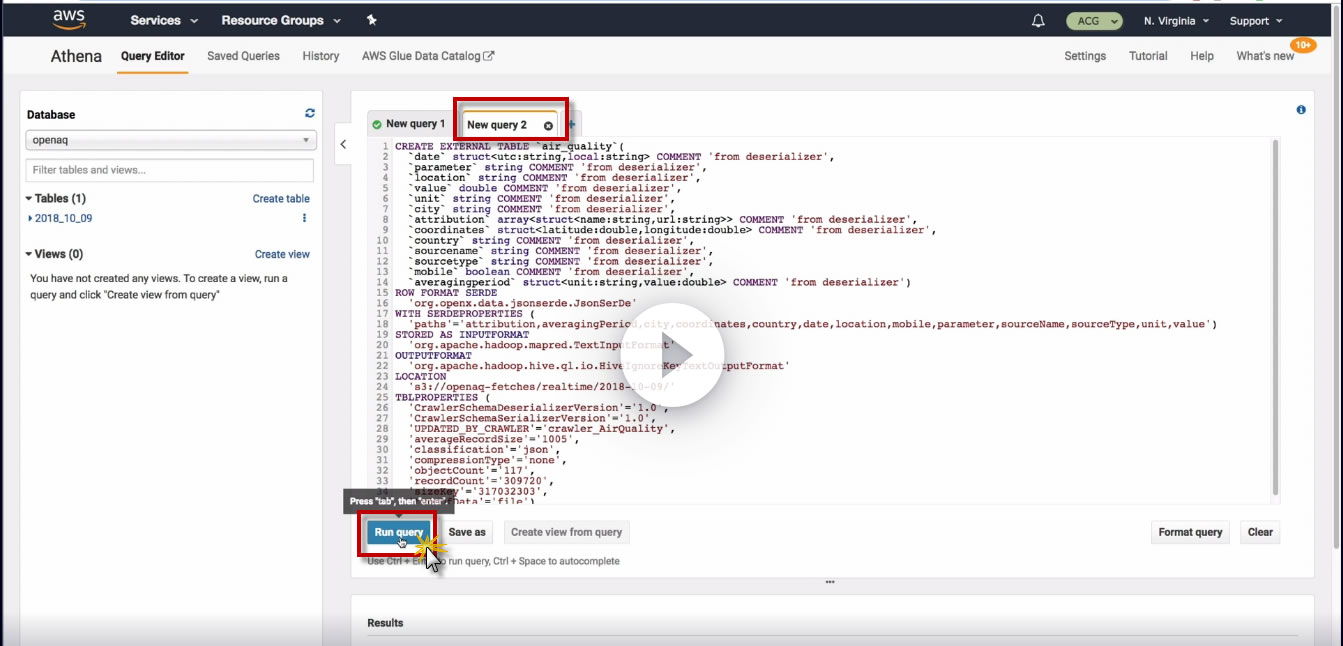The image size is (1343, 646).
Task: Add a new query tab
Action: point(572,125)
